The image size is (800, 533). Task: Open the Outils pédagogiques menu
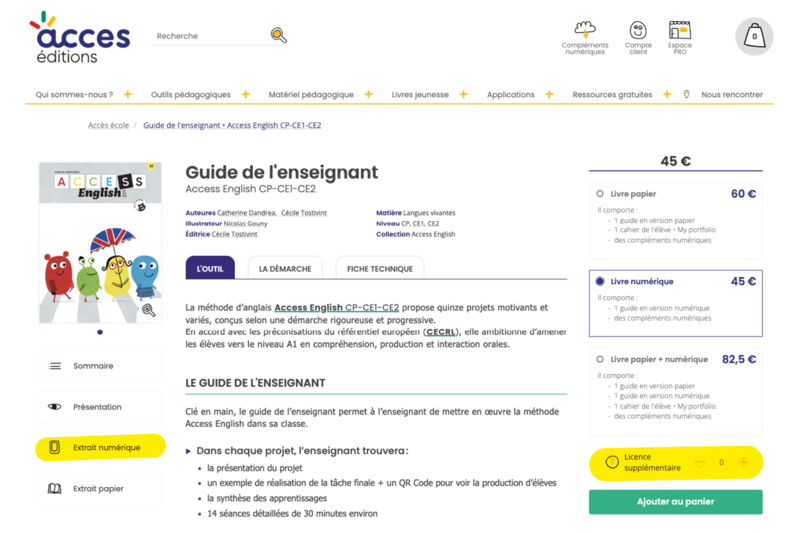point(191,94)
